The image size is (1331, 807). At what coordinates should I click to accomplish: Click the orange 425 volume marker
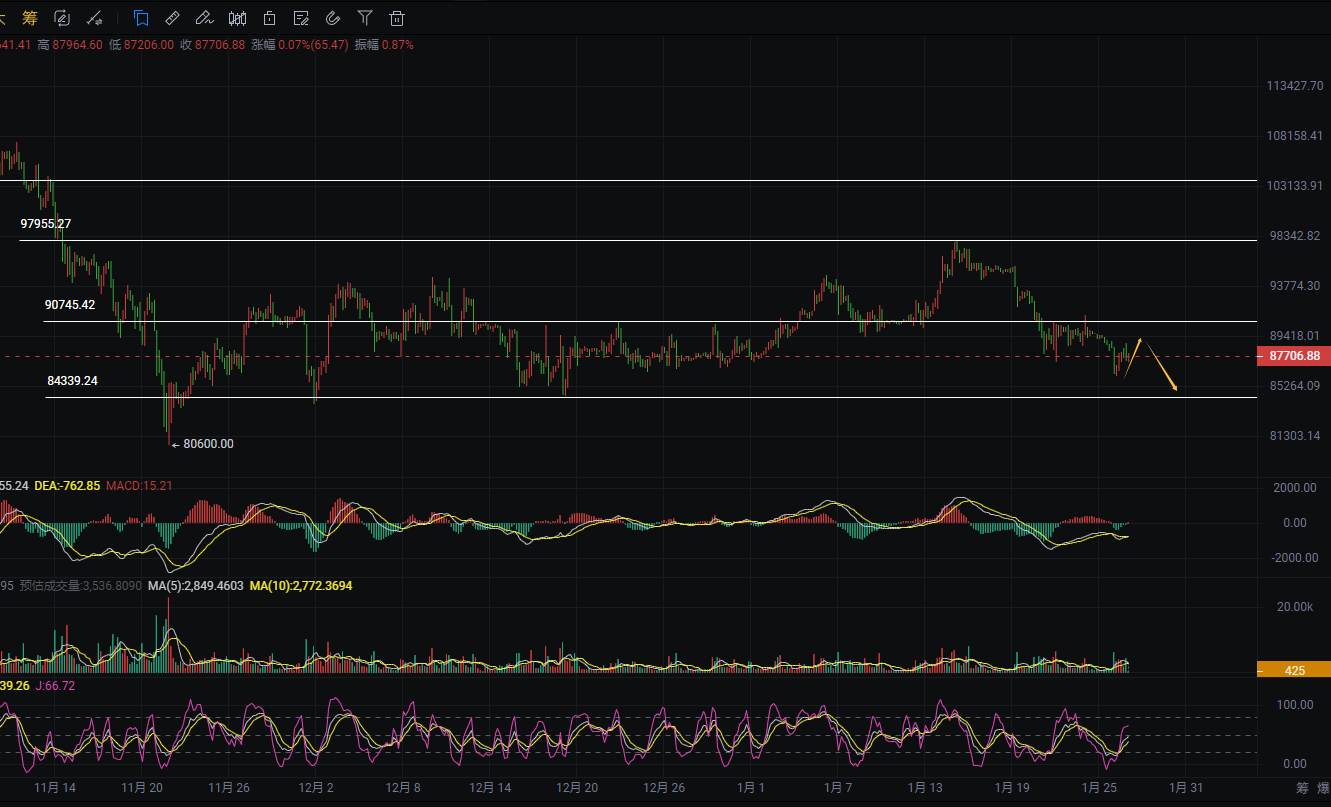point(1294,670)
